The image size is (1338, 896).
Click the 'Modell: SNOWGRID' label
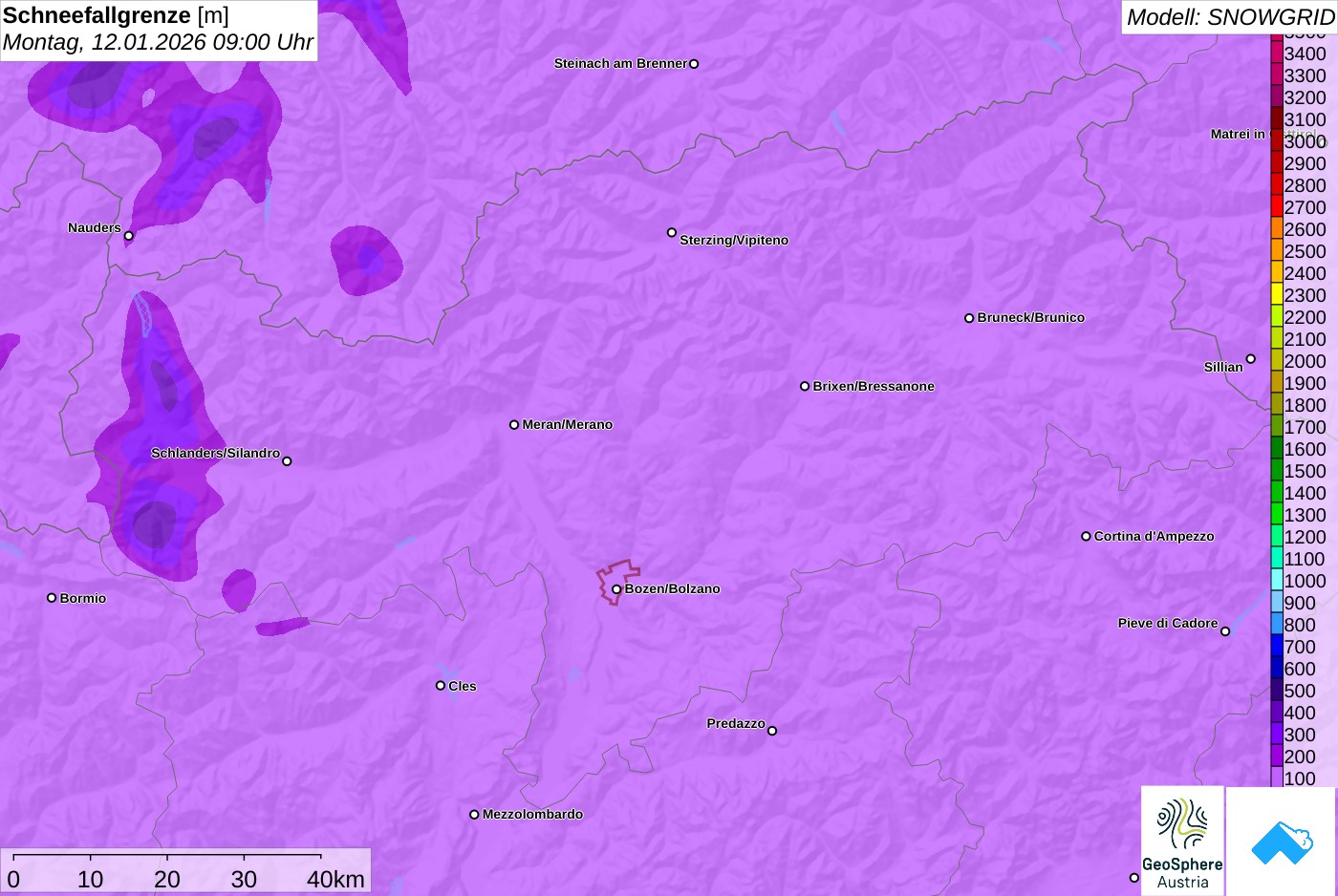pos(1230,17)
